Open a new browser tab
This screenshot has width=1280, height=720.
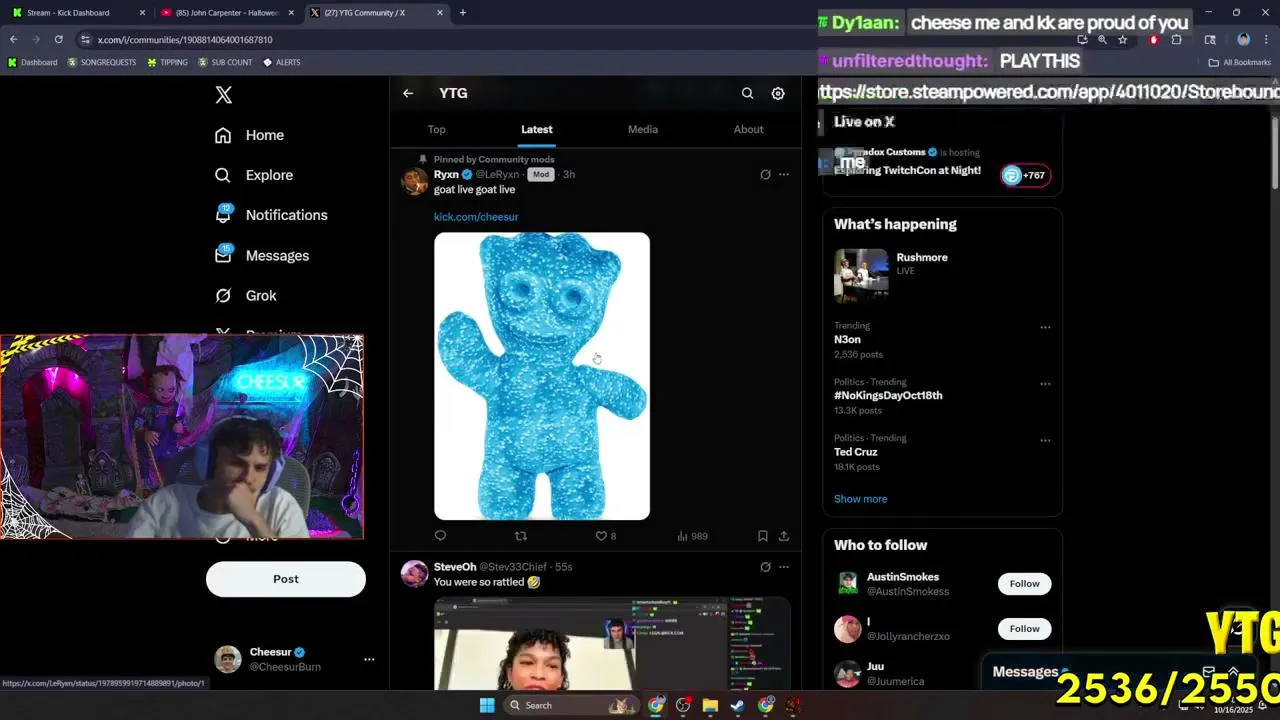(x=462, y=13)
